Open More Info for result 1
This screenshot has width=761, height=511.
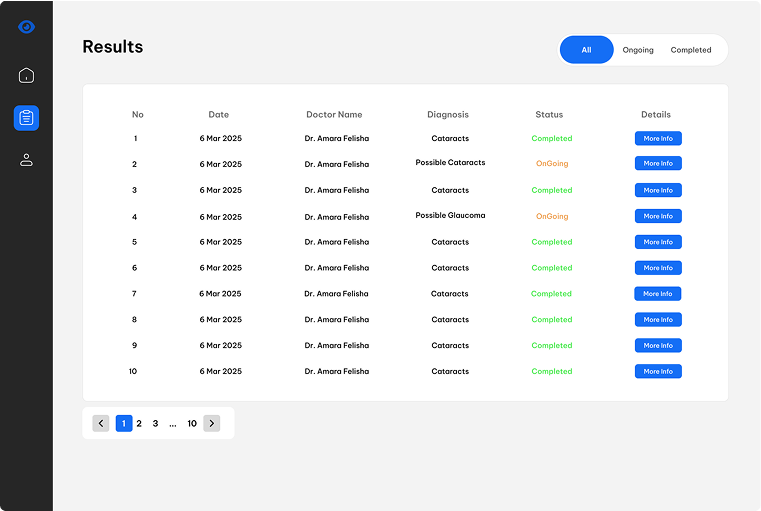[658, 138]
